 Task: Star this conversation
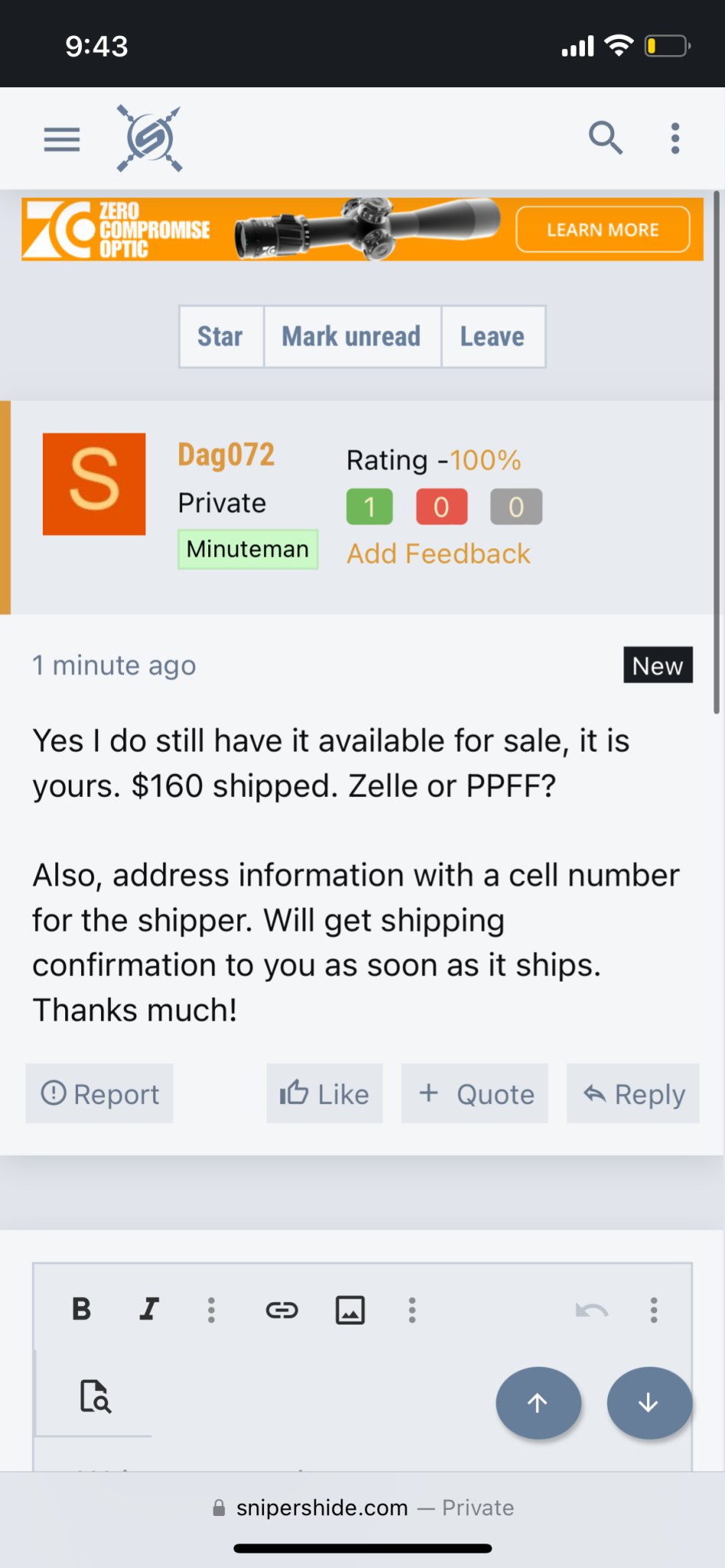click(220, 337)
